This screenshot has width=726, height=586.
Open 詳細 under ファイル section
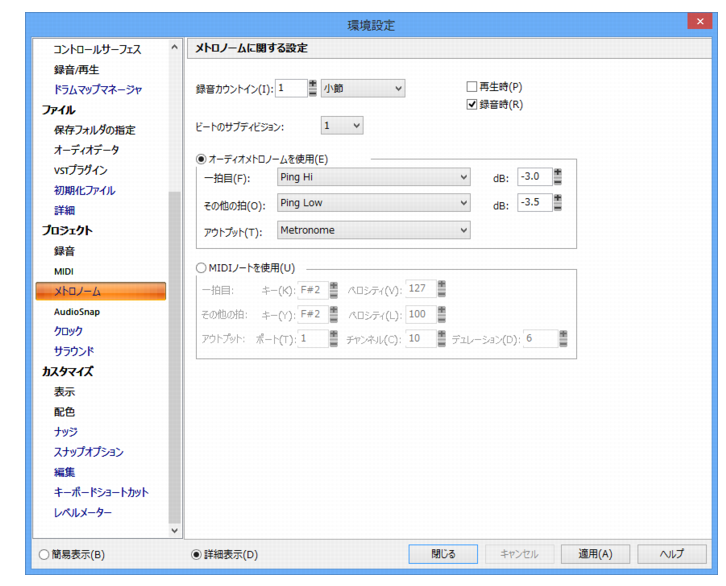64,211
